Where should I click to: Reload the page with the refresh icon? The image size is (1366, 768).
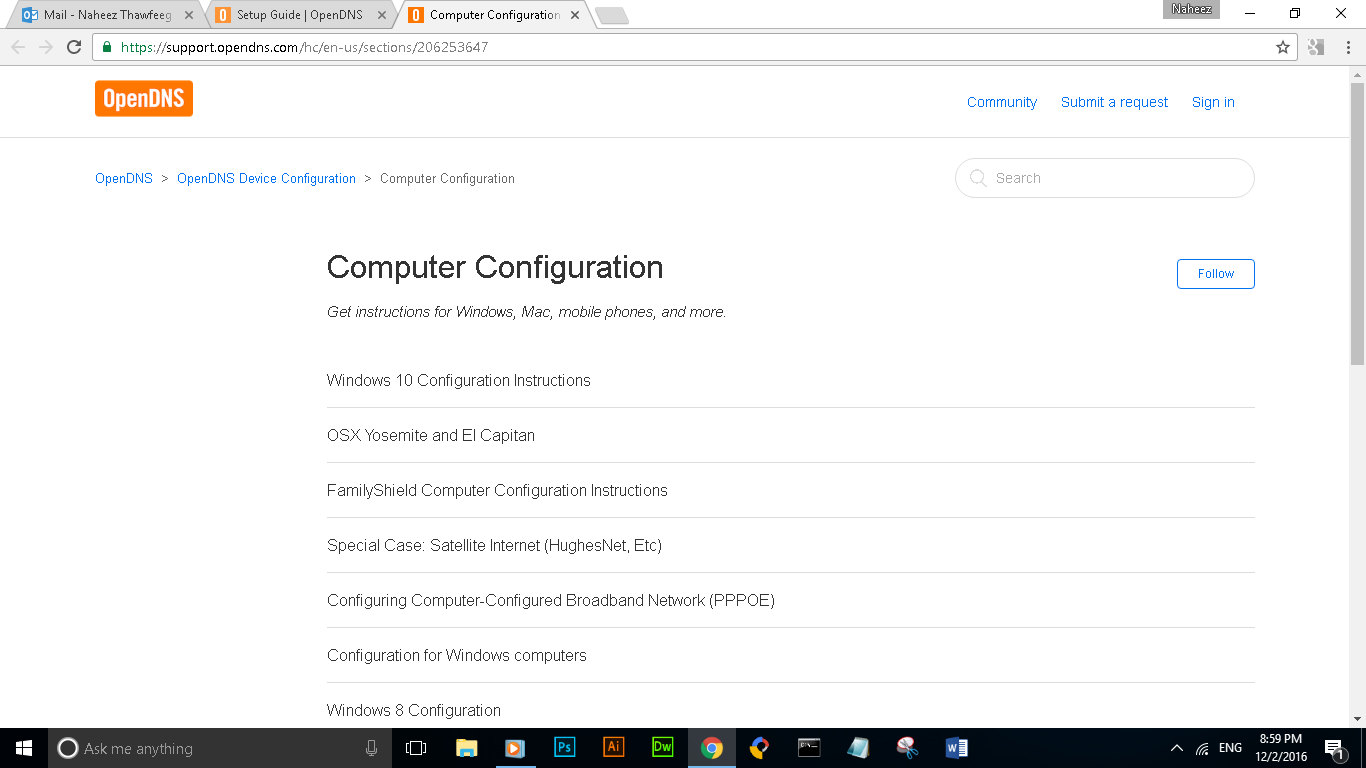[74, 47]
